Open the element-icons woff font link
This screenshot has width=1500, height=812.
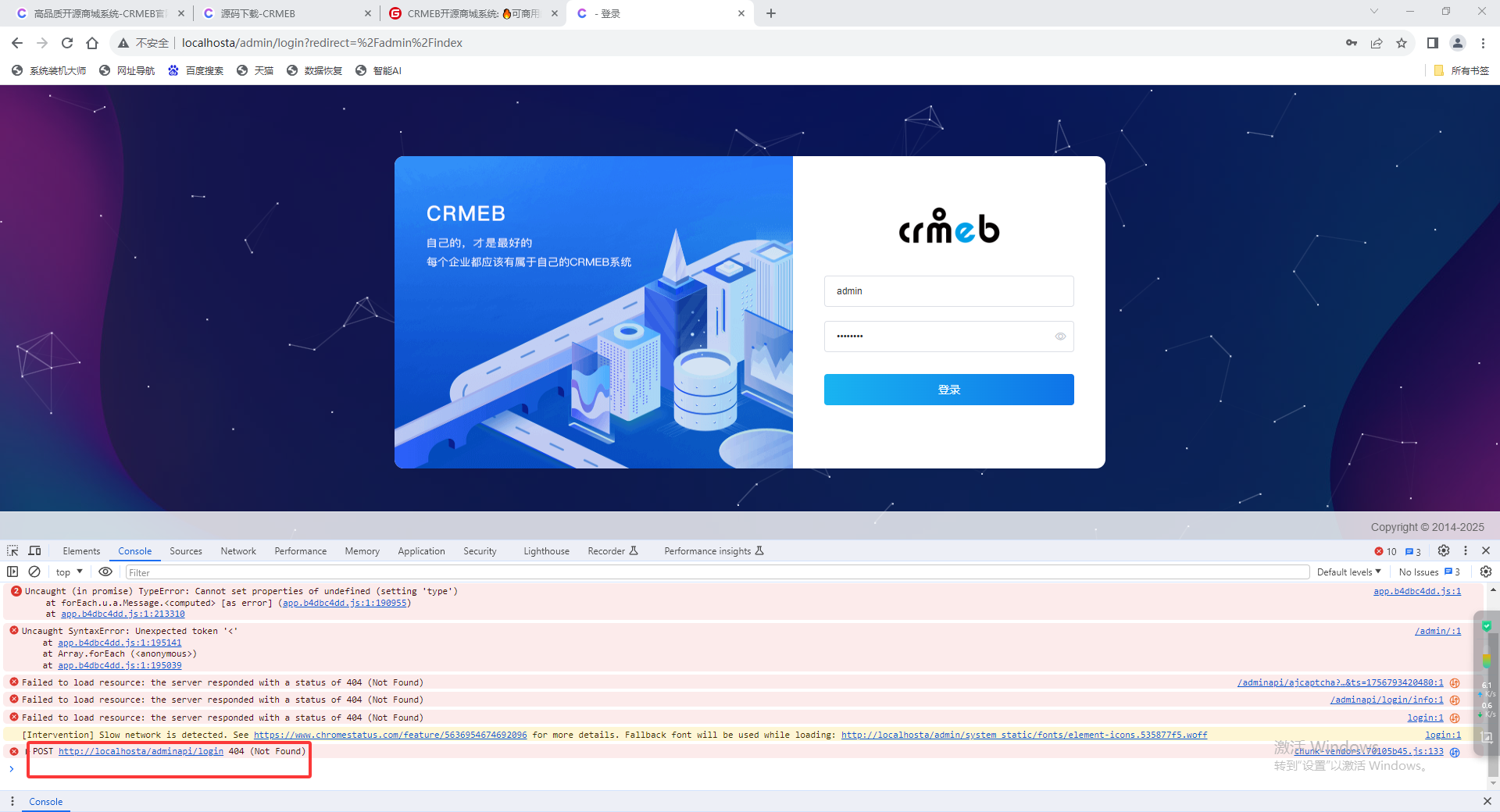point(1023,735)
